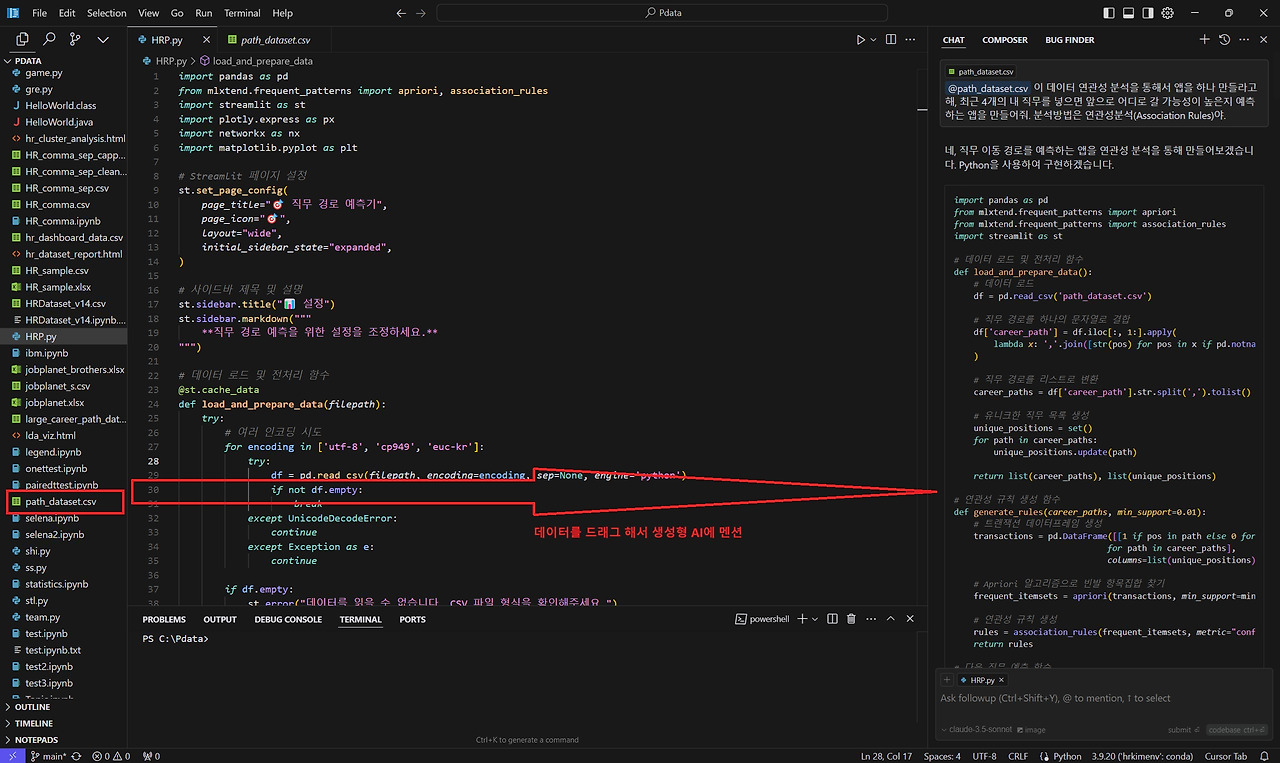Open the errors and warnings status indicator
Viewport: 1280px width, 763px height.
point(111,756)
